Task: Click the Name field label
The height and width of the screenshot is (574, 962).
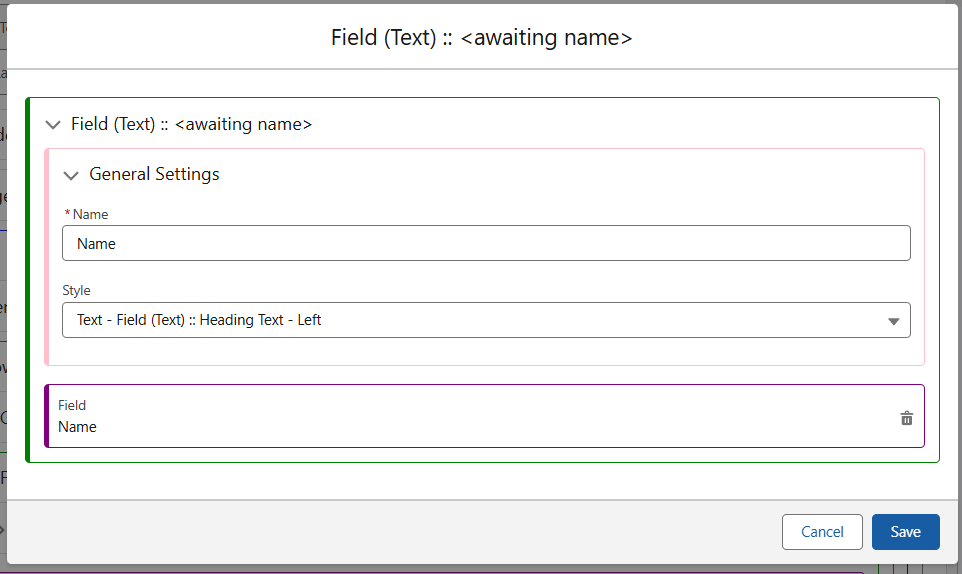Action: tap(90, 214)
